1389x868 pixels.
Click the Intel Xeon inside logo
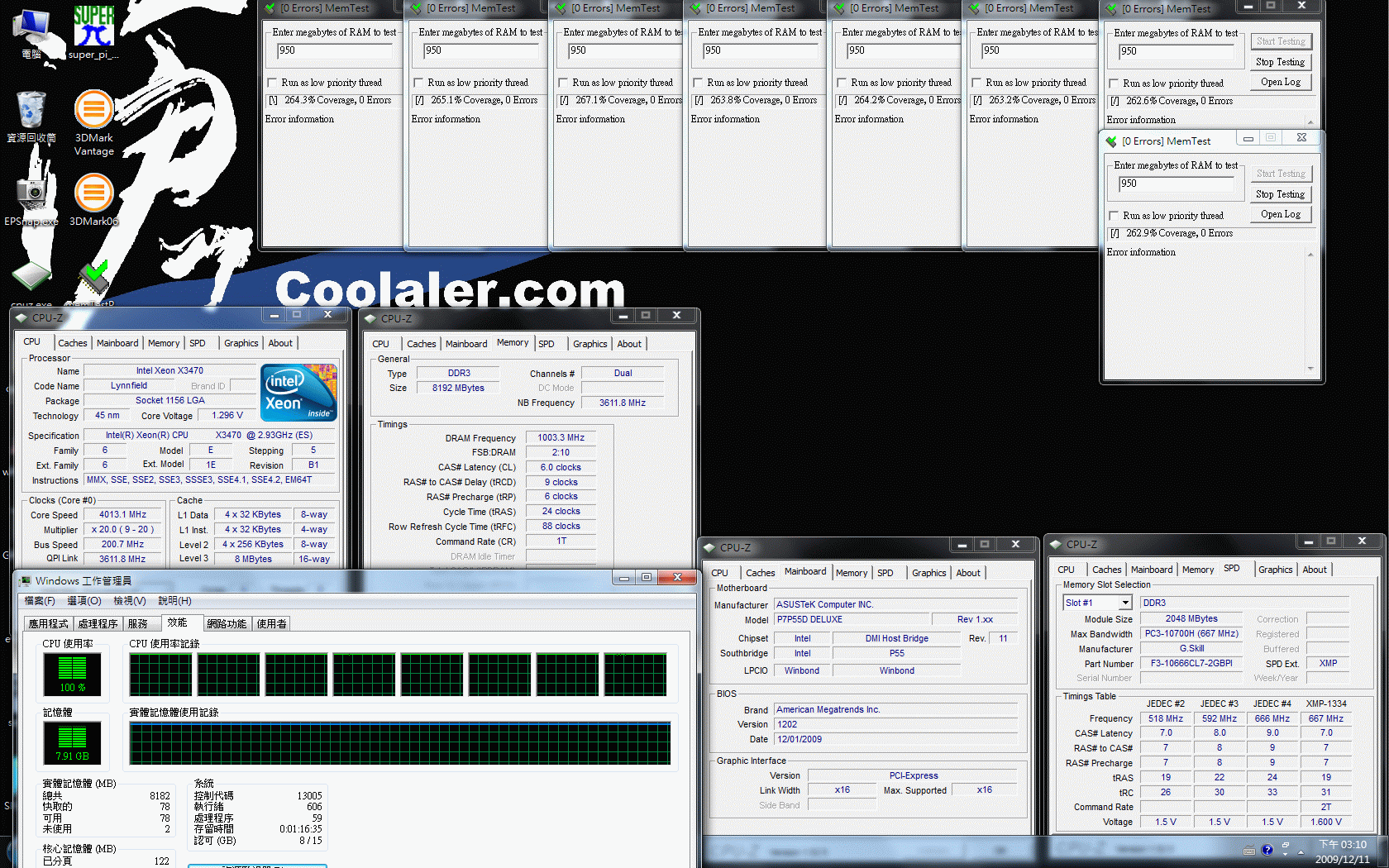tap(298, 393)
